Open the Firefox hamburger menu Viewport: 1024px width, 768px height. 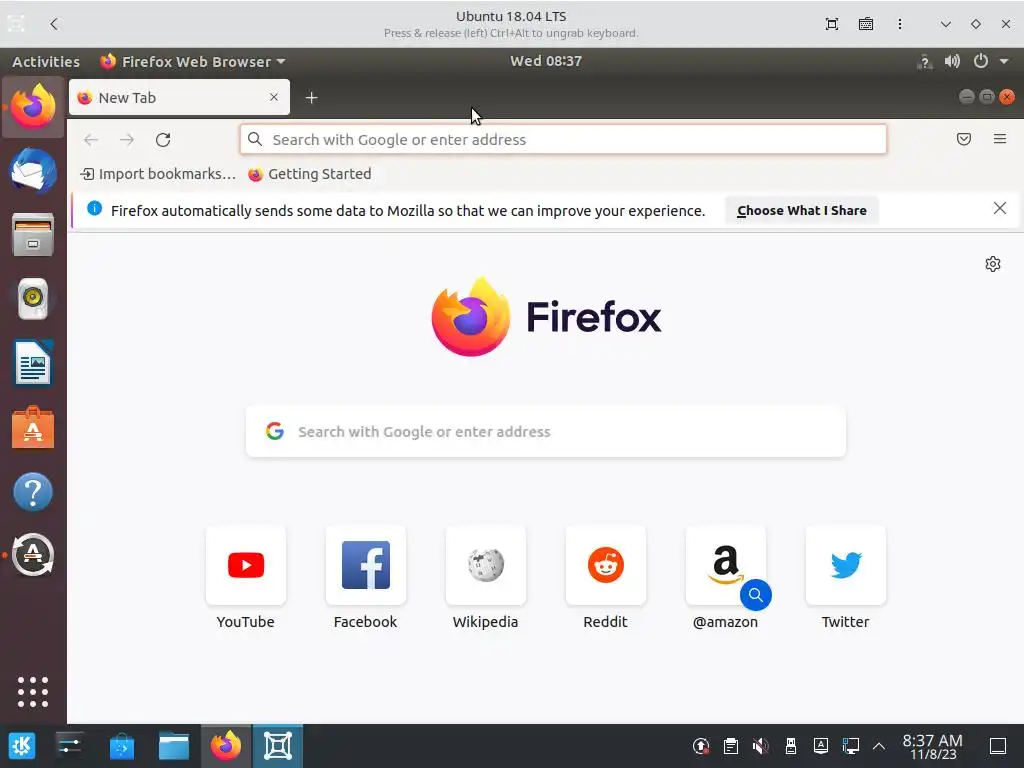click(x=1000, y=139)
